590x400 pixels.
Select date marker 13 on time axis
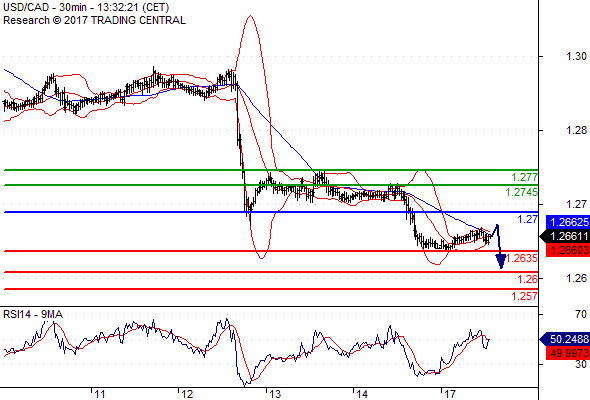tap(275, 394)
